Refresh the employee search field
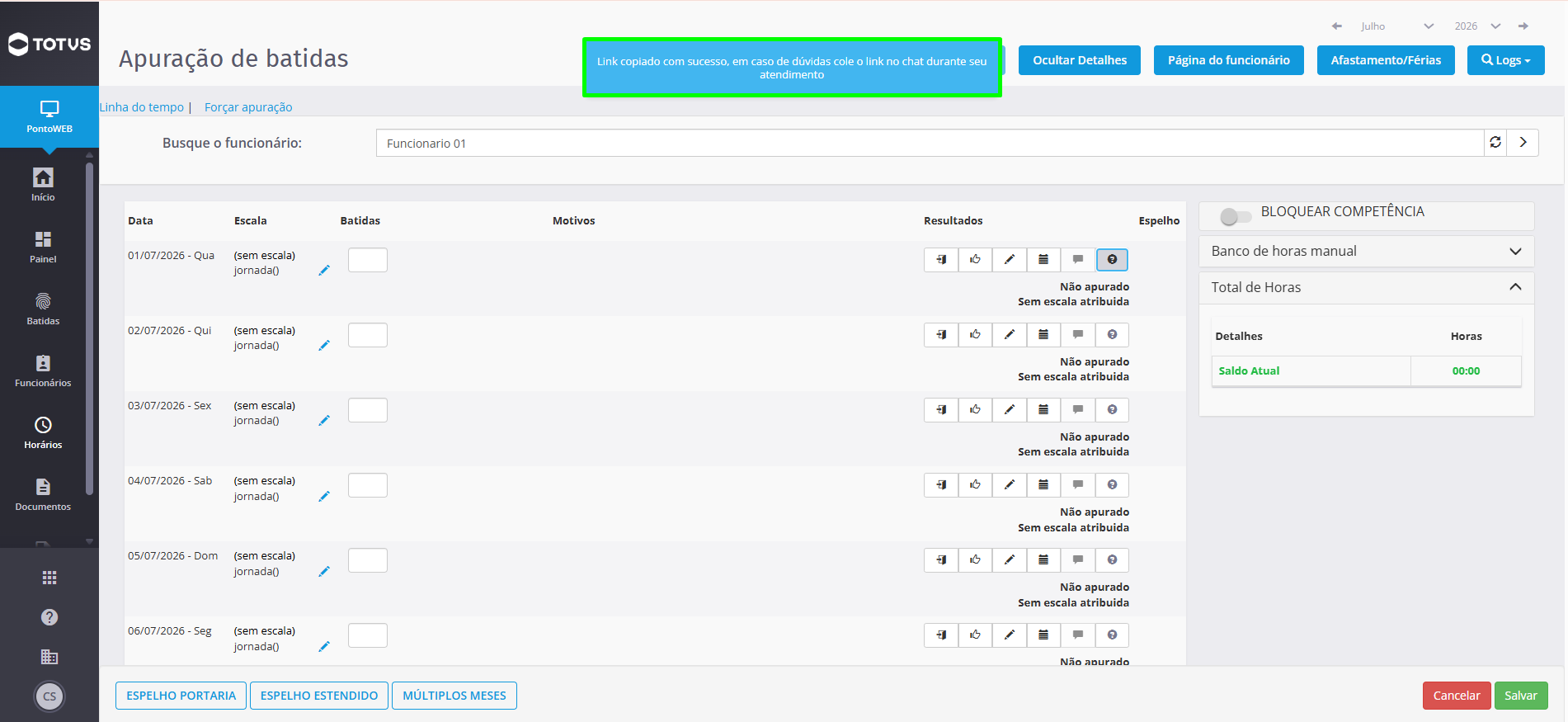The image size is (1568, 722). 1495,143
